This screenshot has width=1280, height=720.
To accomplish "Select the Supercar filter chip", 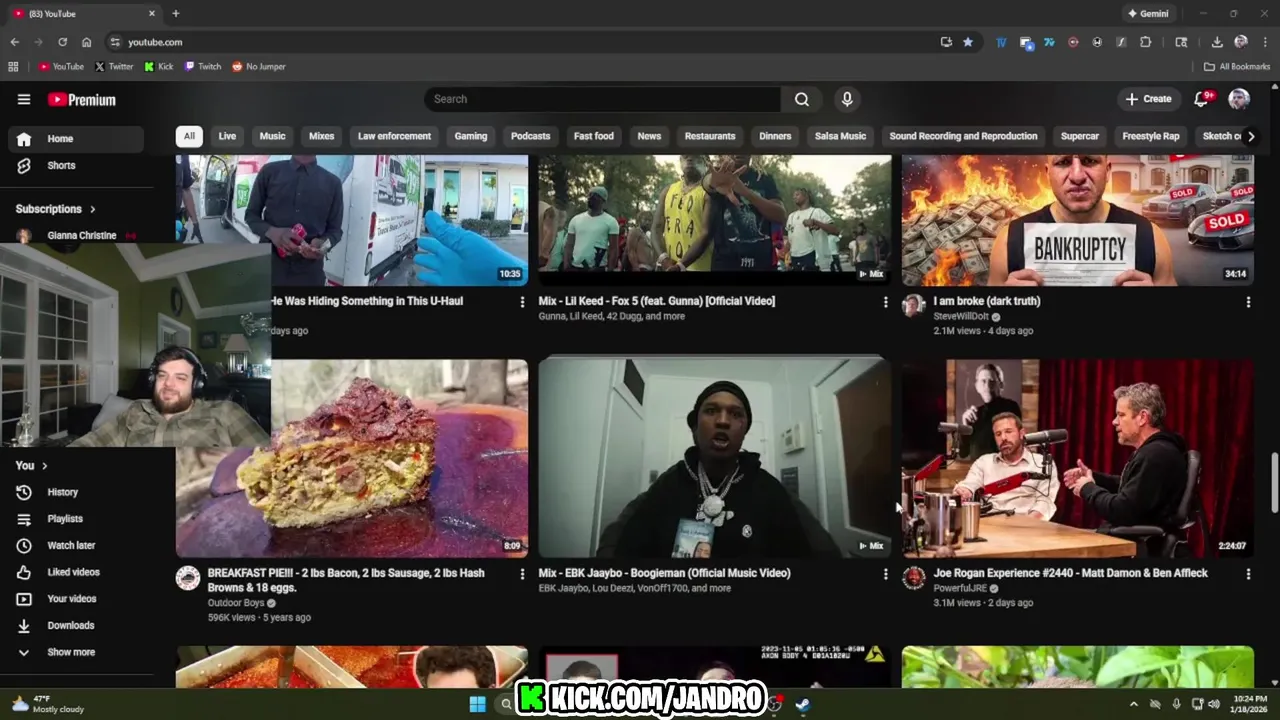I will [x=1080, y=136].
